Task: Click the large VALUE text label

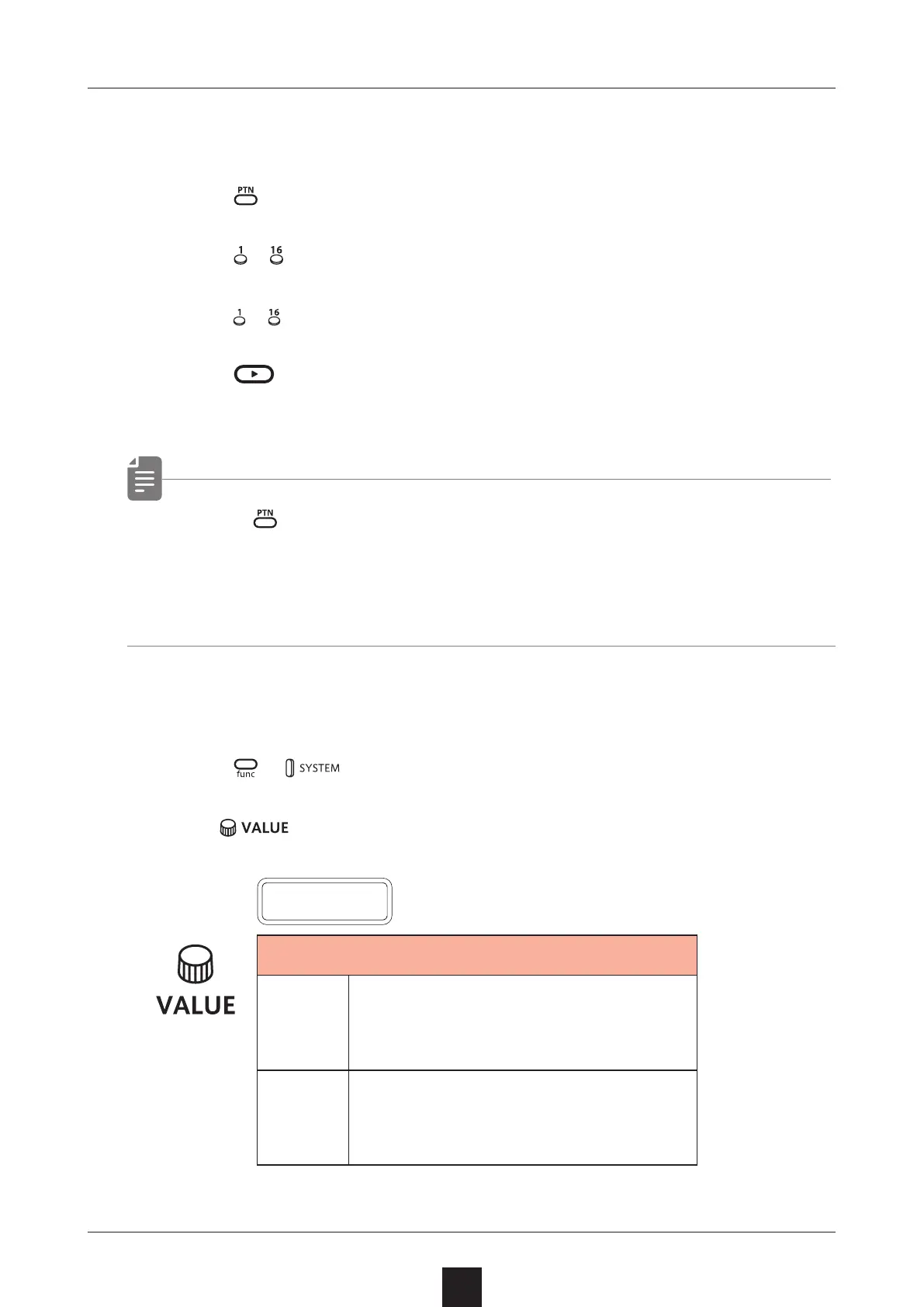Action: pyautogui.click(x=196, y=1005)
